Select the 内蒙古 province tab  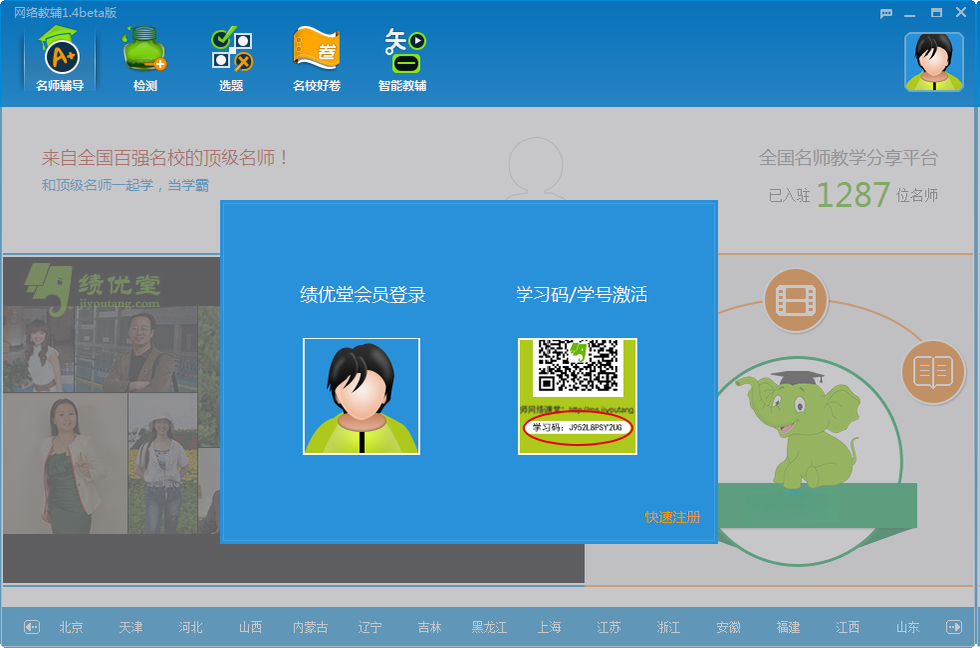click(310, 627)
